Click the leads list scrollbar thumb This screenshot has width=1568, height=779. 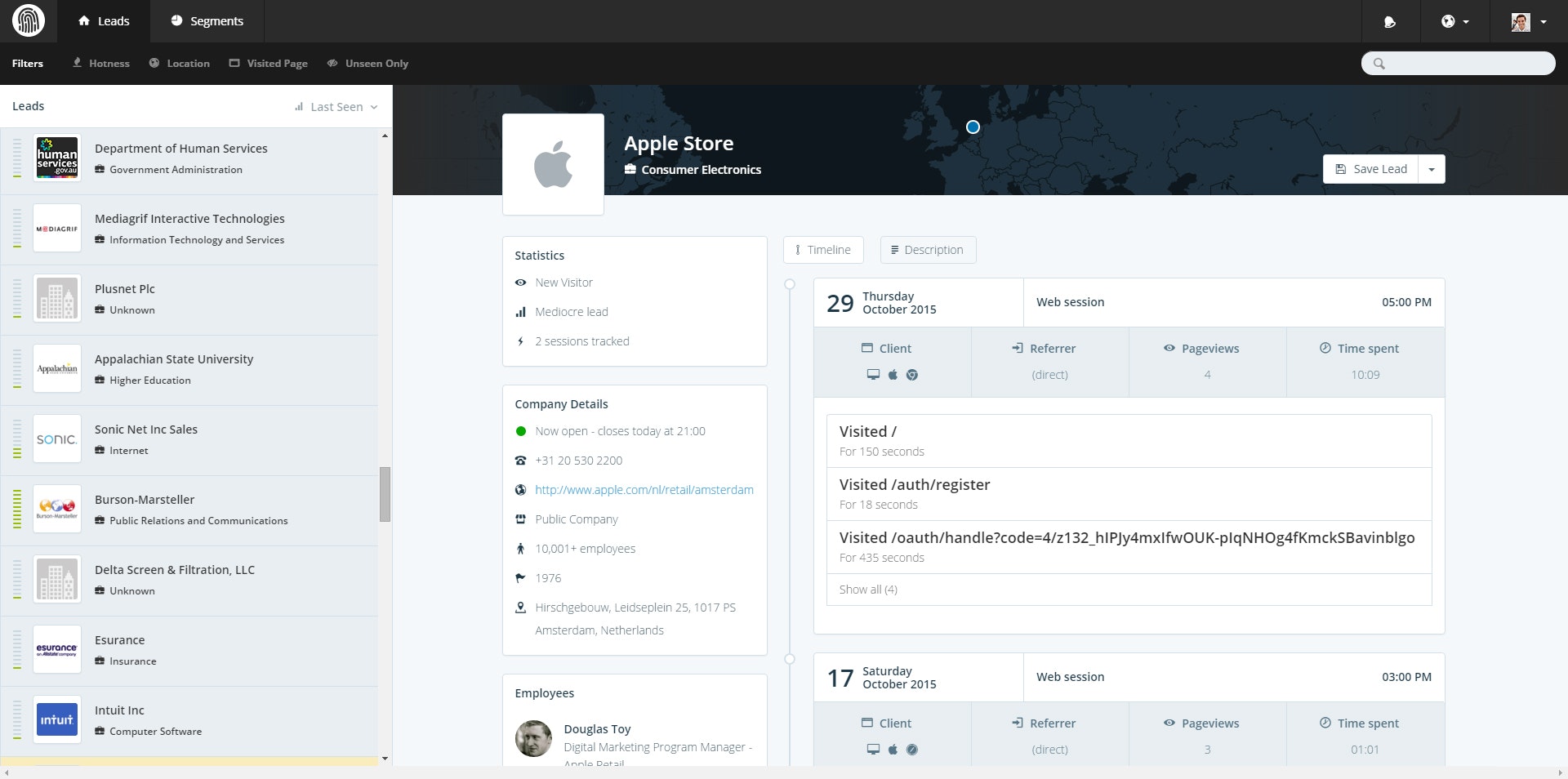point(385,494)
